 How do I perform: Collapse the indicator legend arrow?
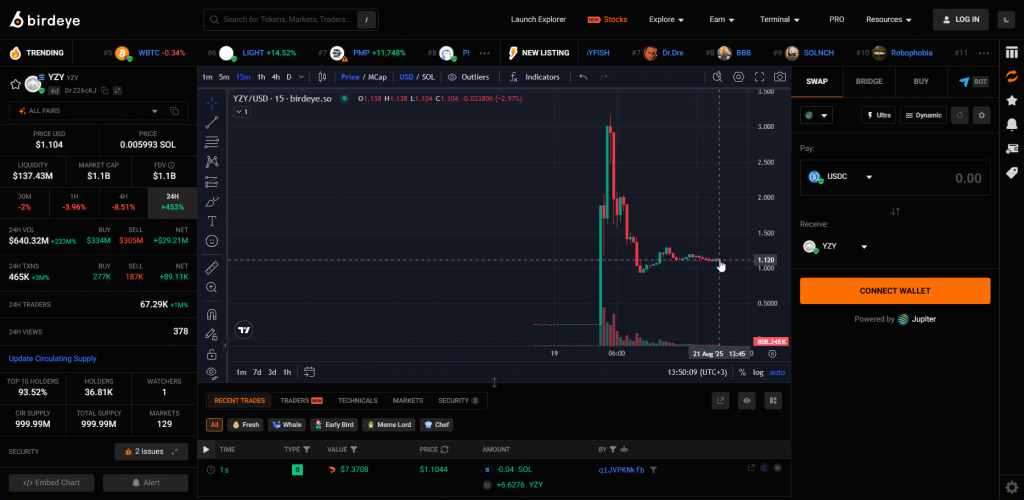point(242,112)
